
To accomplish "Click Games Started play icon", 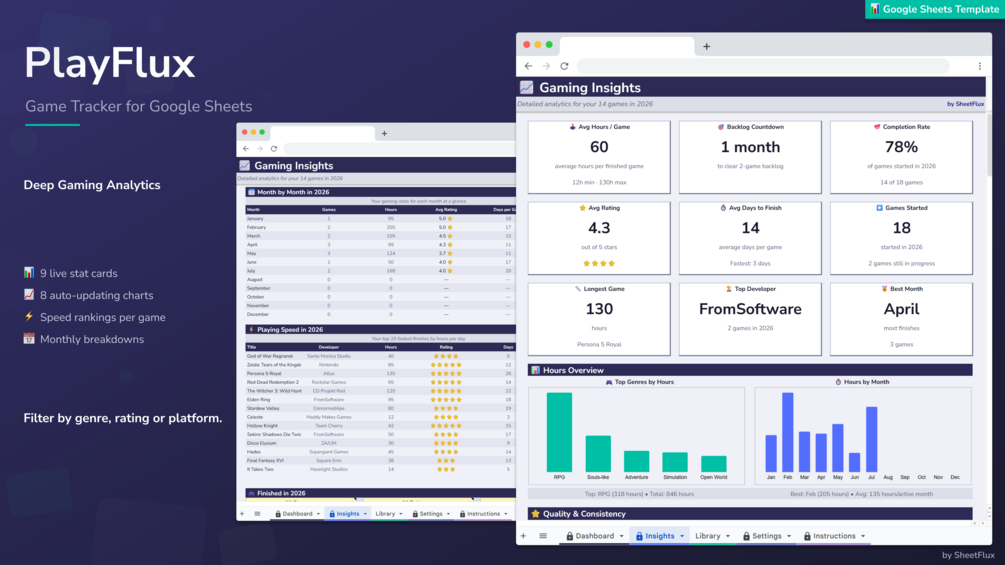I will click(x=879, y=208).
